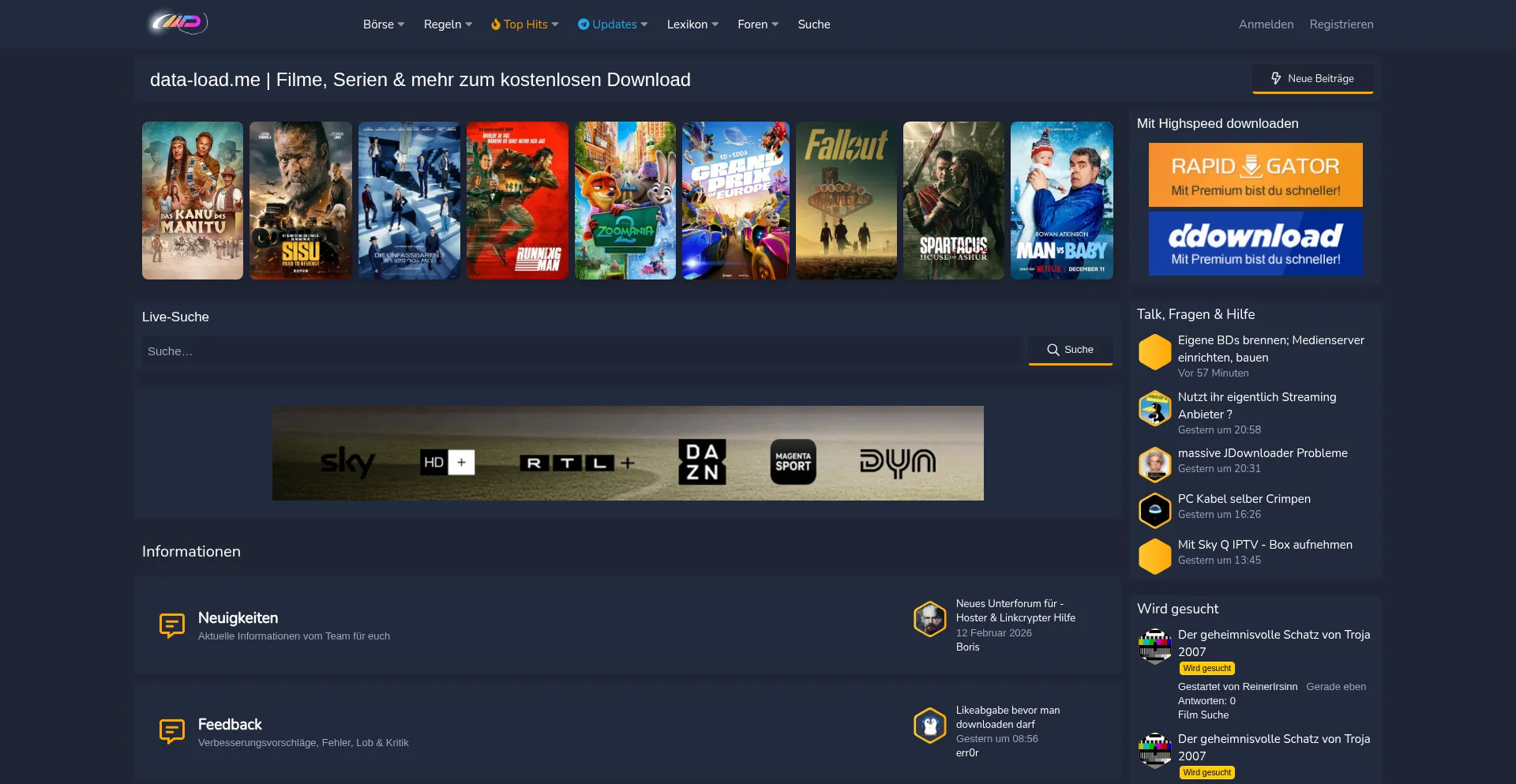Click the RapidGator premium banner

[x=1255, y=174]
